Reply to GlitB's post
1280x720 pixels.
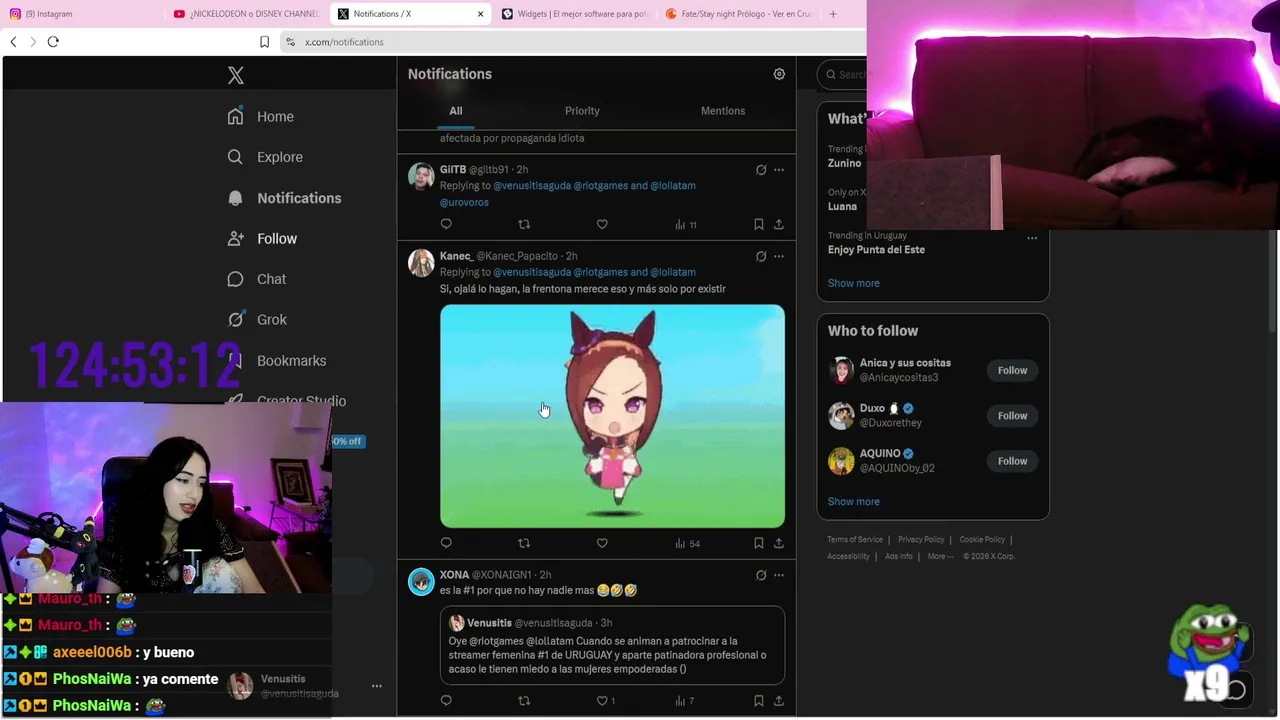[x=446, y=224]
